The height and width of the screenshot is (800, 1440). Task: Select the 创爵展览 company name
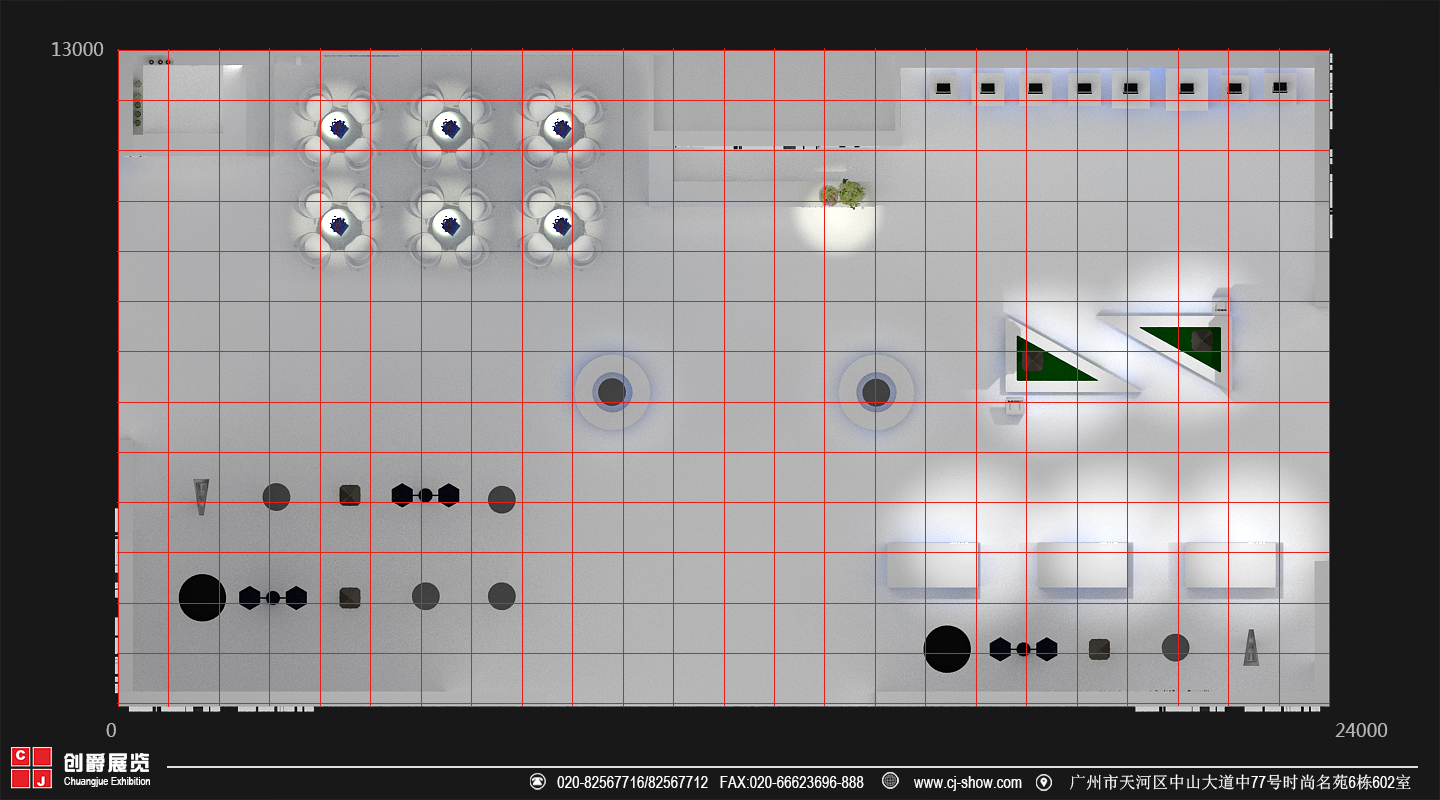click(x=107, y=762)
